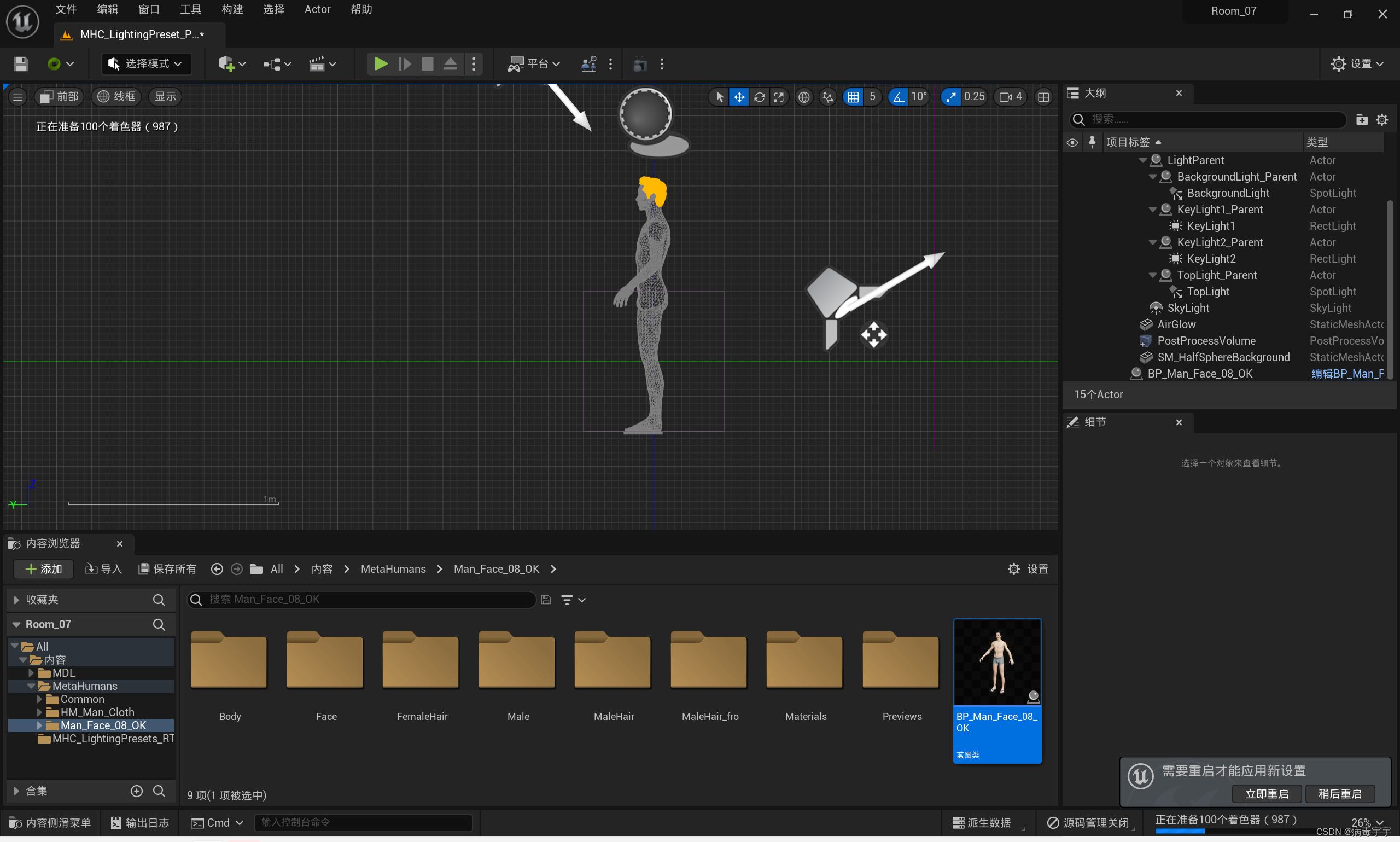The image size is (1400, 842).
Task: Collapse the LightParent tree node
Action: click(1142, 160)
